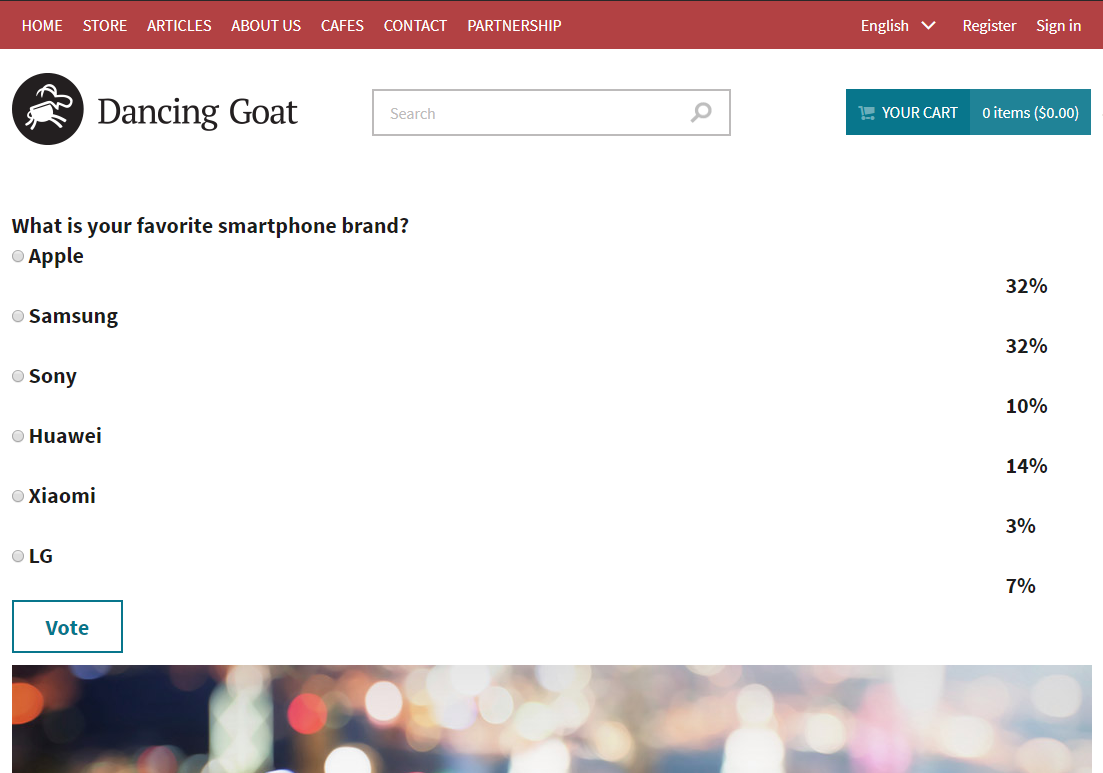Submit the poll with Vote button
This screenshot has height=773, width=1103.
68,627
